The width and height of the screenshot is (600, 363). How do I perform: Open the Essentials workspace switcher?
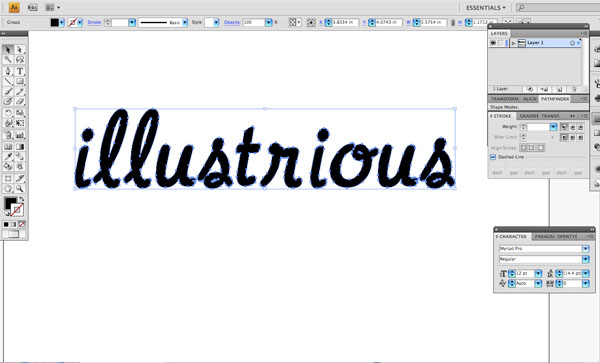pyautogui.click(x=485, y=8)
